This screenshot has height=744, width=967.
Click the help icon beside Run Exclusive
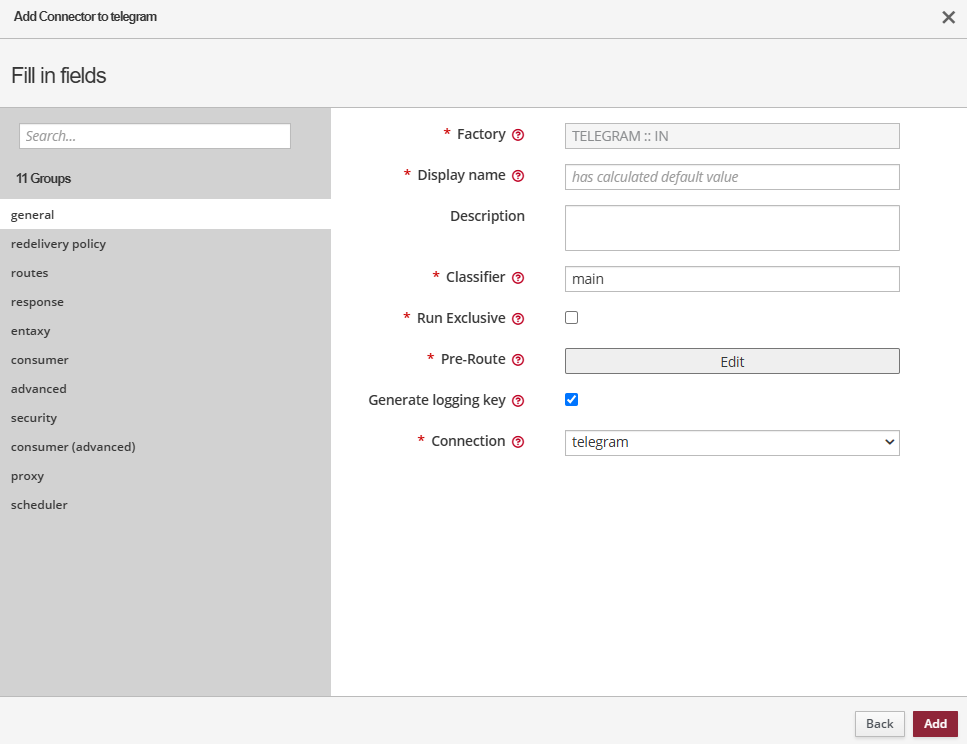point(518,319)
